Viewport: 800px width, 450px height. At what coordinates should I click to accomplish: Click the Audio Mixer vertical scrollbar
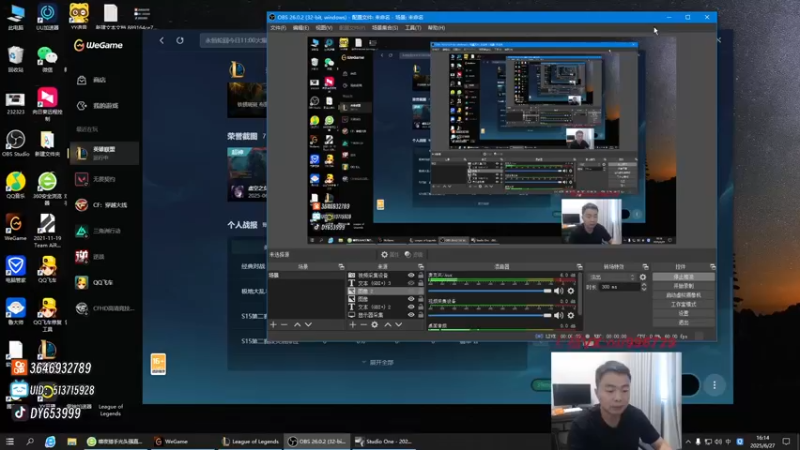[x=581, y=293]
